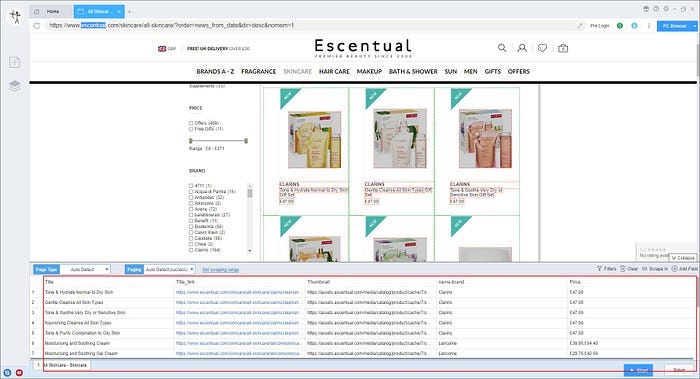Click the Lancome cell in row 6
Screen dimensions: 700x379
click(447, 343)
